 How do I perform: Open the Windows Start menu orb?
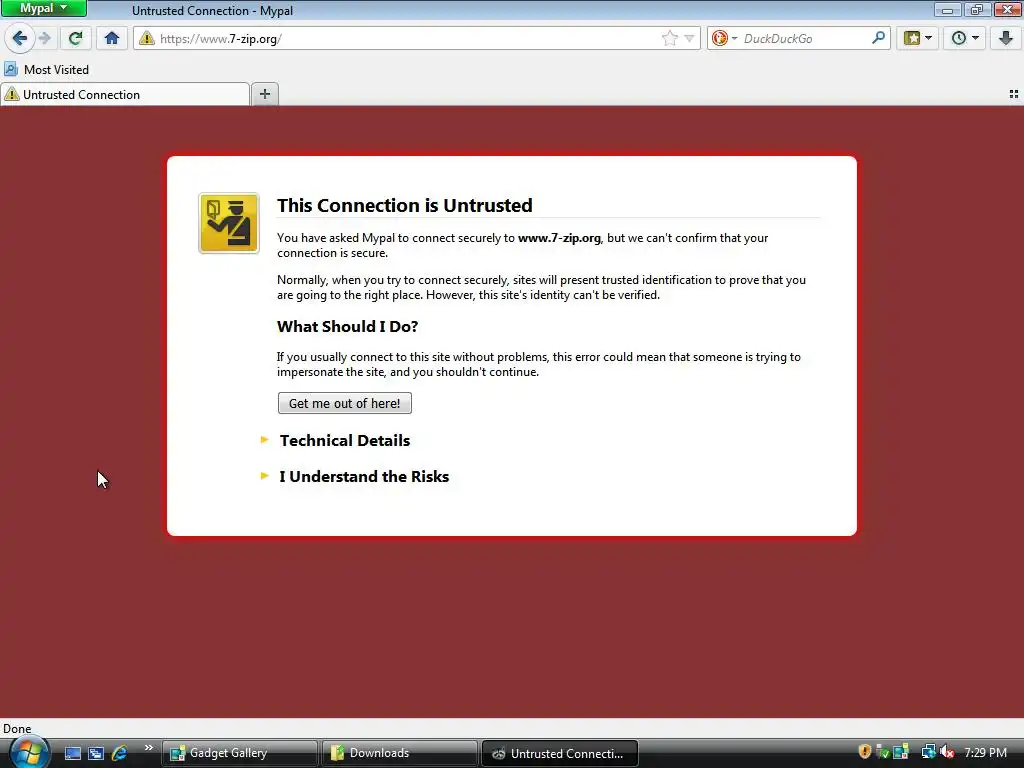28,752
